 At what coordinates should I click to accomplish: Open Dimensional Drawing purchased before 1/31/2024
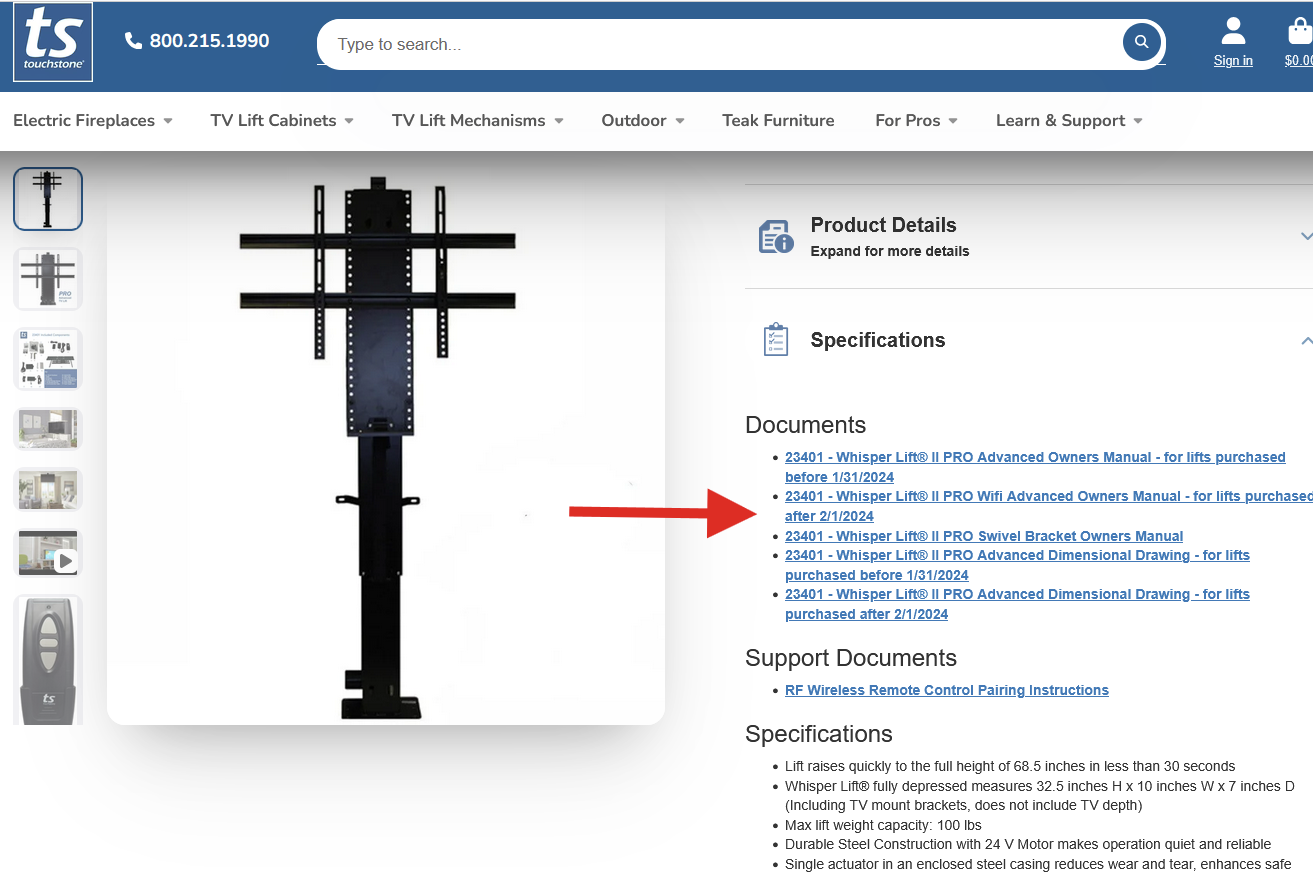pyautogui.click(x=1017, y=565)
